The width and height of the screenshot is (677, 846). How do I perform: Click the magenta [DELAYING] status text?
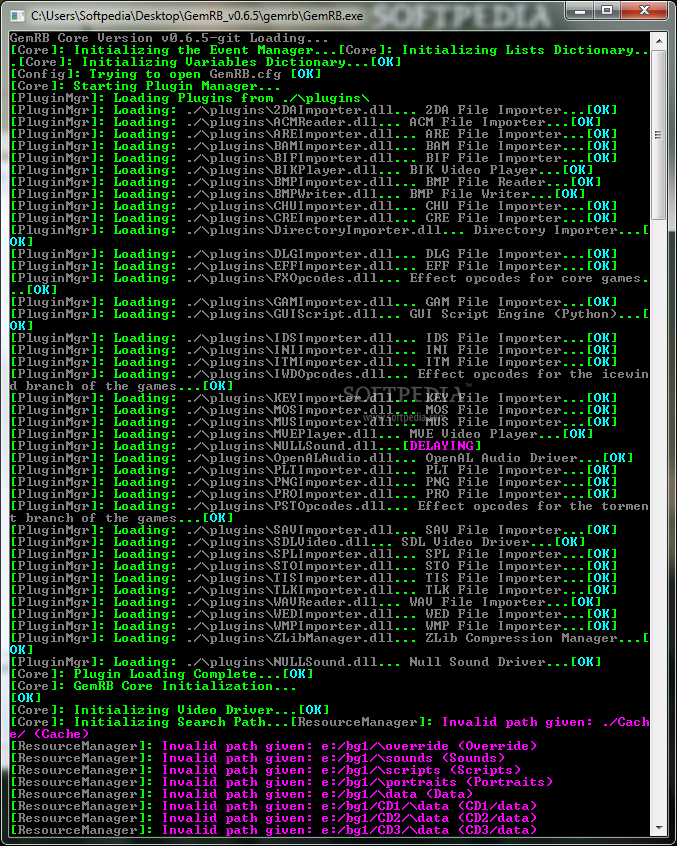pyautogui.click(x=442, y=446)
